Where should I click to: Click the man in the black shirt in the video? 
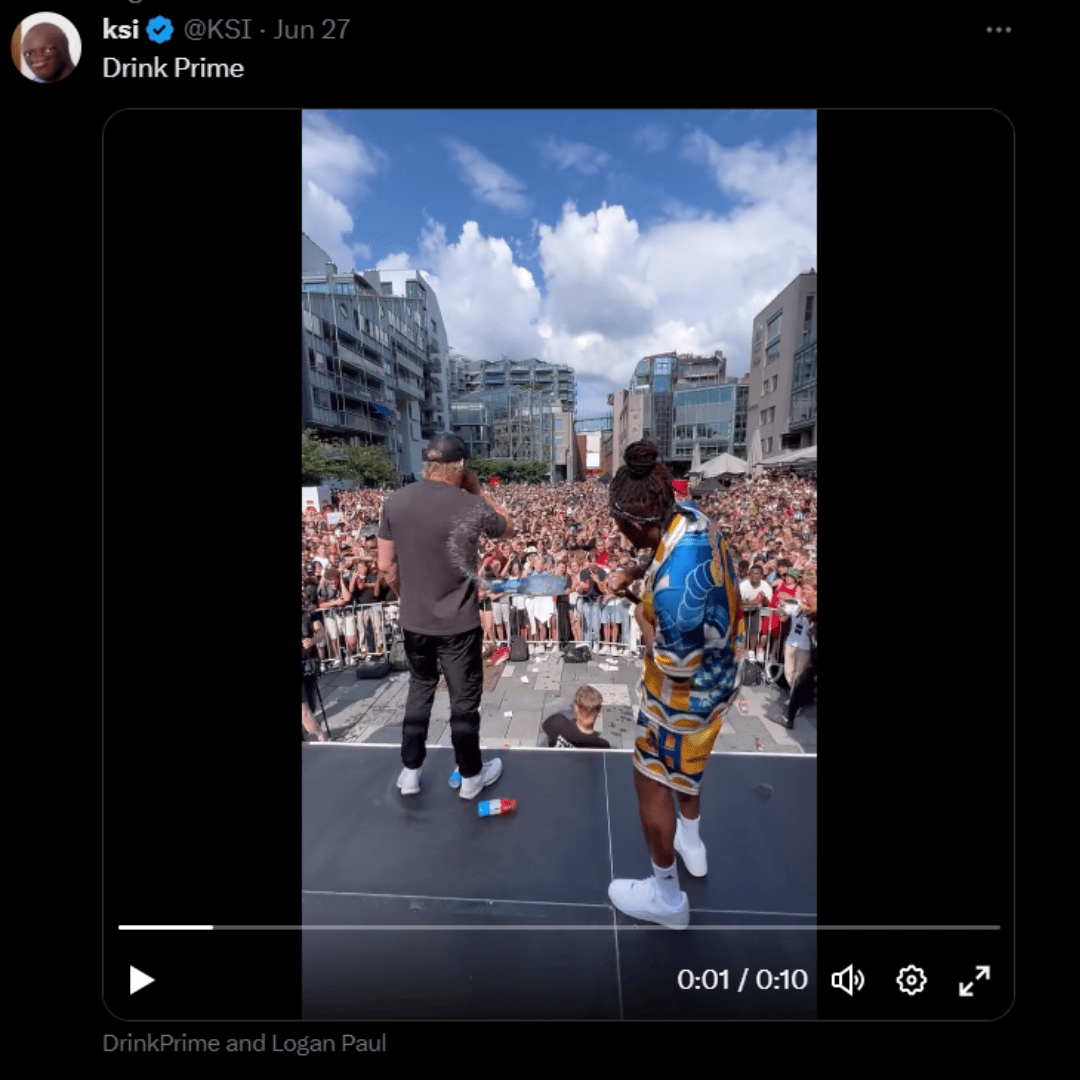coord(441,613)
